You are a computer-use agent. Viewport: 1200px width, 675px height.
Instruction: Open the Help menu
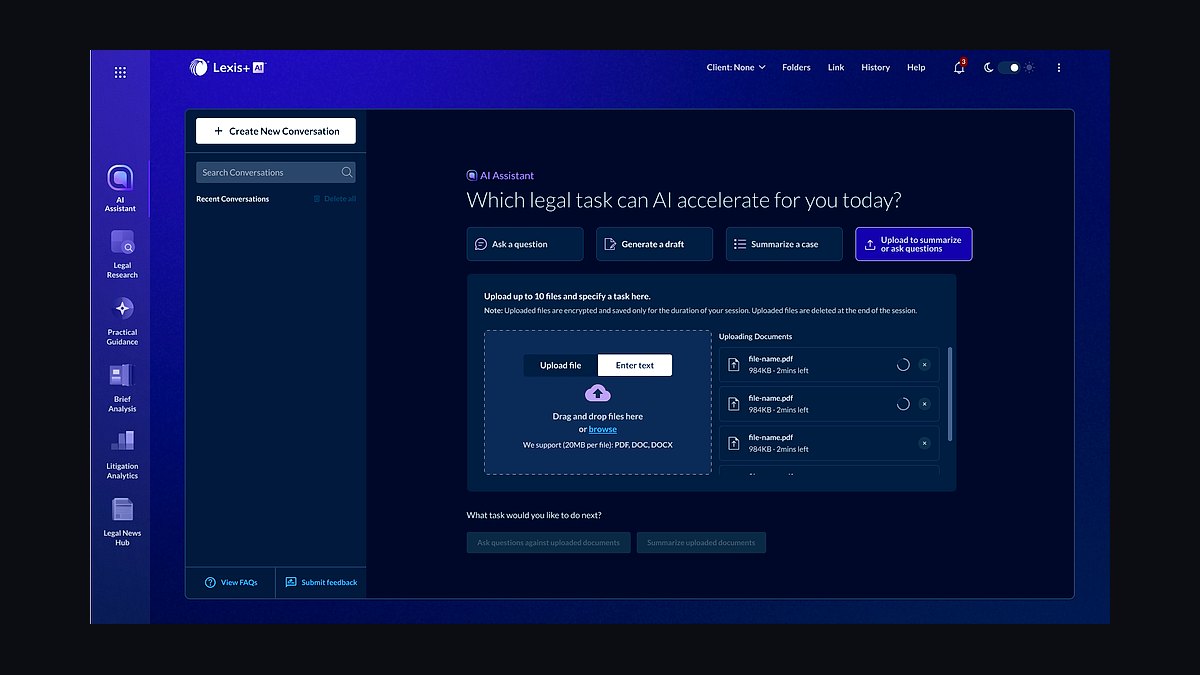[916, 68]
